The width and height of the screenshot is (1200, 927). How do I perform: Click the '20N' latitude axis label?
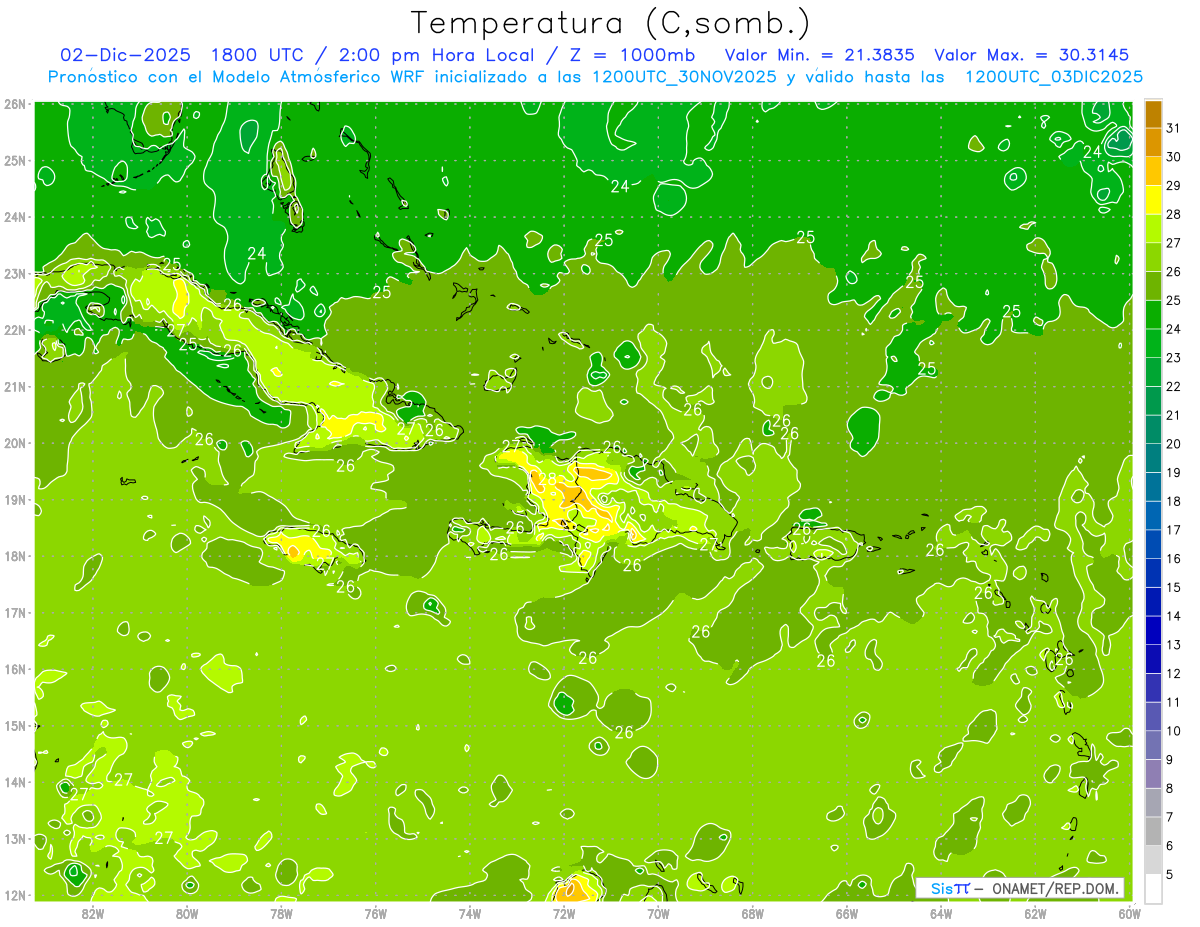point(14,443)
